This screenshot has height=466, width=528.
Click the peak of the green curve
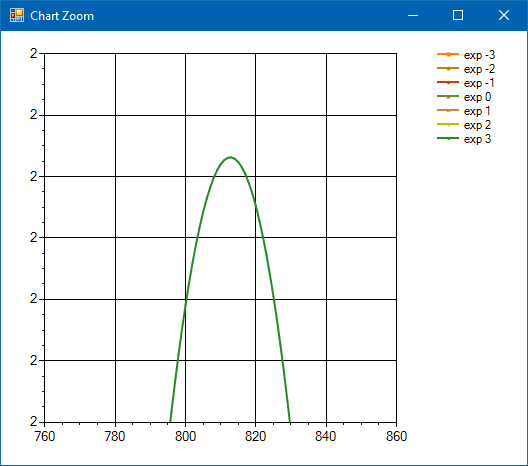click(x=230, y=157)
